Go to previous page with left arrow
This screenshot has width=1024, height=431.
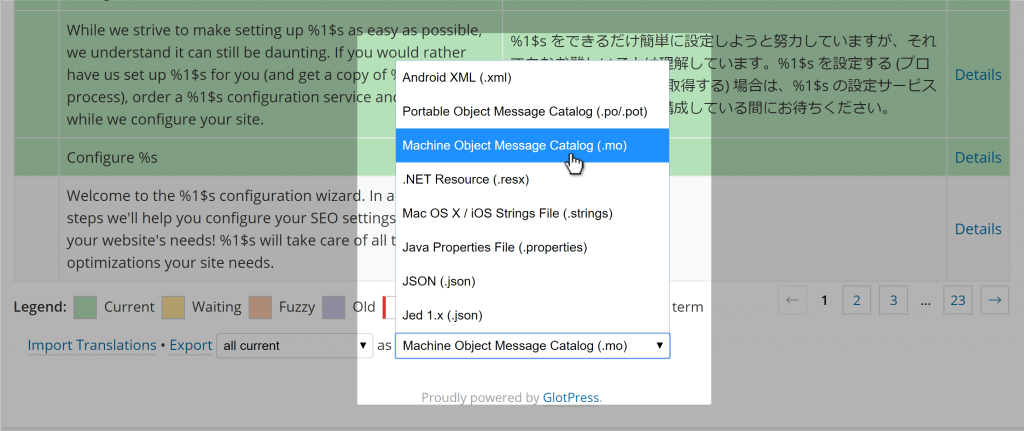click(792, 300)
